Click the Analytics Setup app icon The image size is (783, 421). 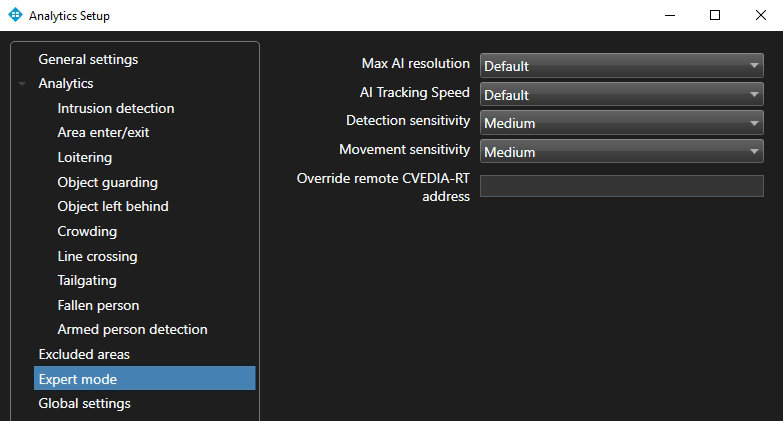[14, 15]
